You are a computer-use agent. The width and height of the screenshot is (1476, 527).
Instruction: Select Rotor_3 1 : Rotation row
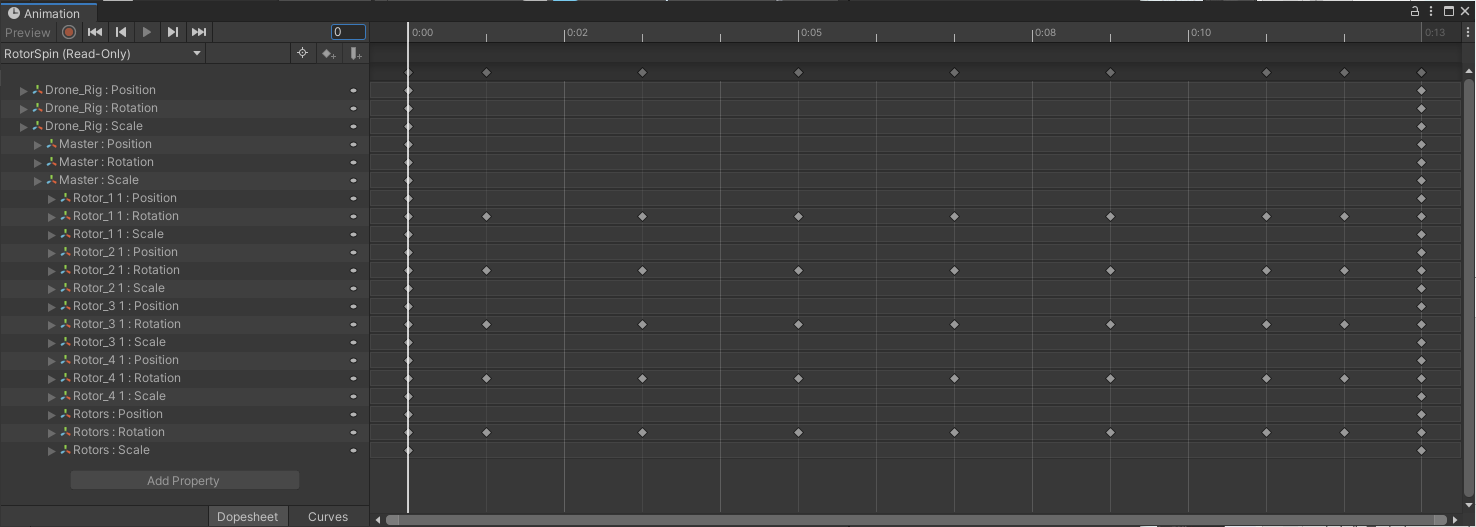(184, 324)
